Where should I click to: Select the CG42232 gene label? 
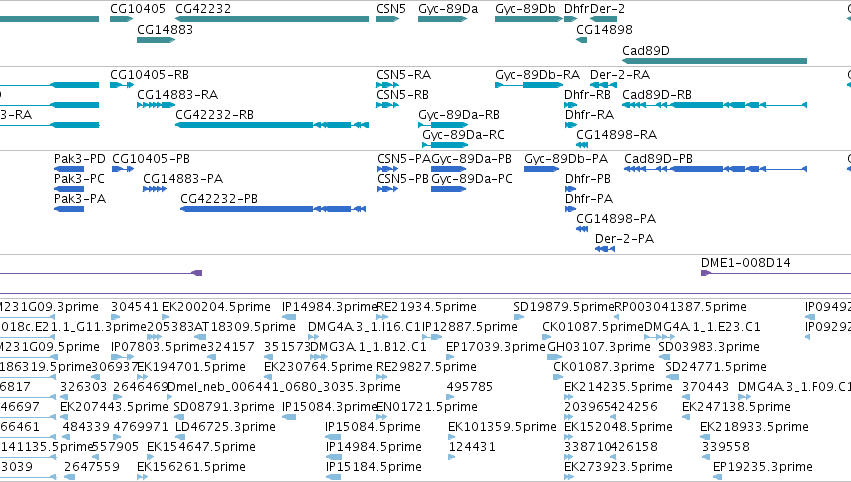tap(203, 9)
